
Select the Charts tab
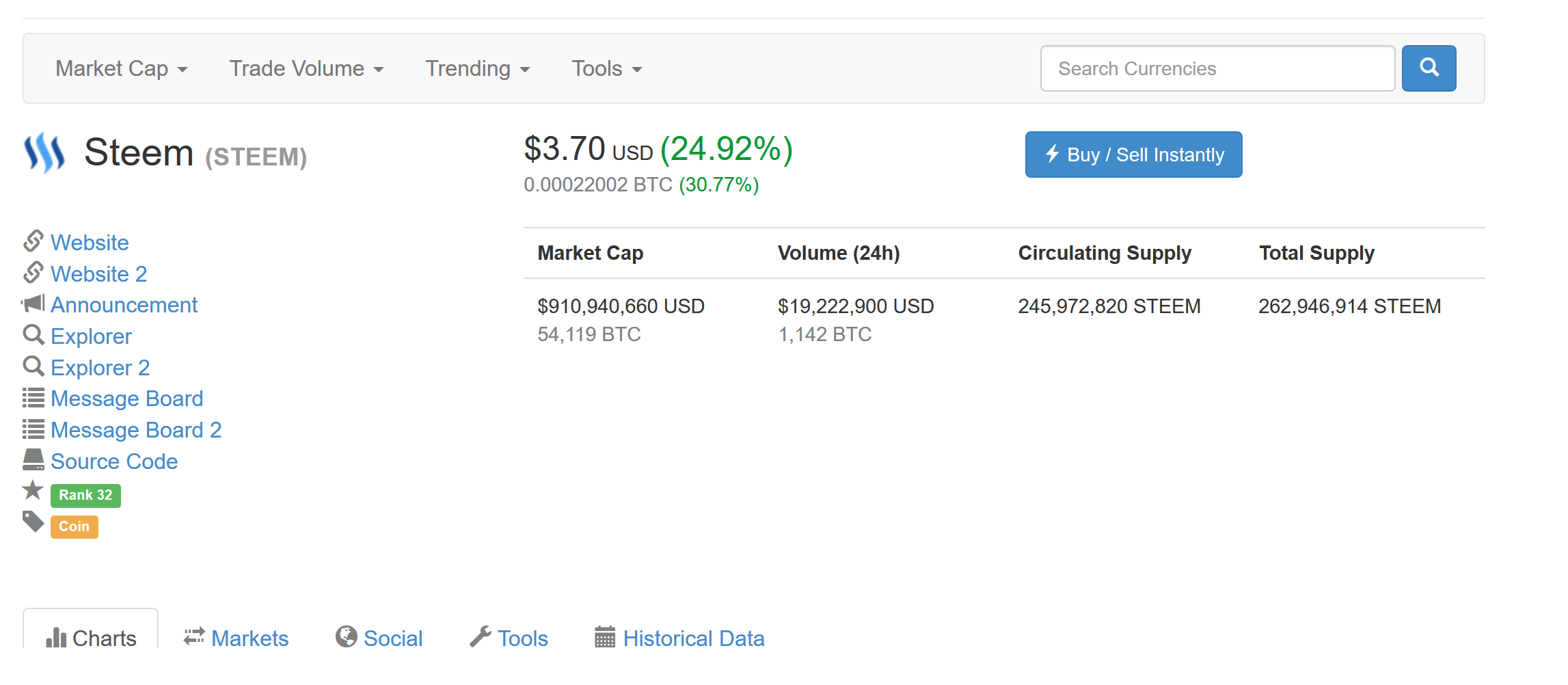coord(91,639)
